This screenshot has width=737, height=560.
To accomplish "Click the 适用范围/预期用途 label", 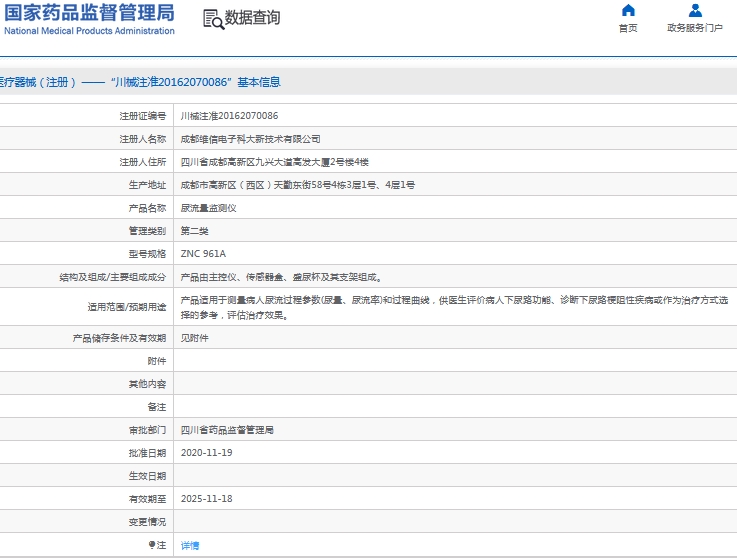I will [127, 307].
